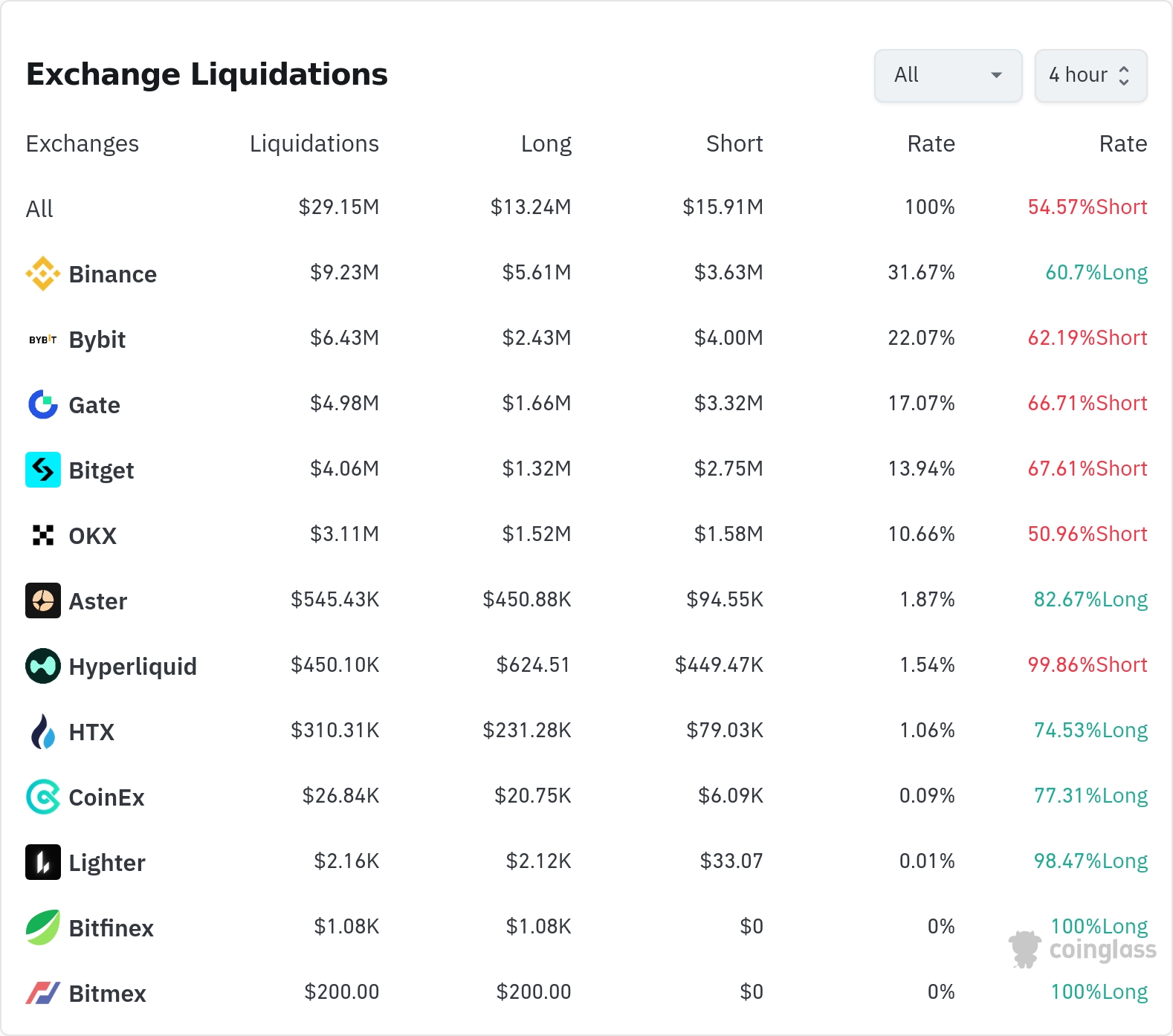Select the Aster exchange icon
This screenshot has height=1036, width=1173.
pos(43,600)
